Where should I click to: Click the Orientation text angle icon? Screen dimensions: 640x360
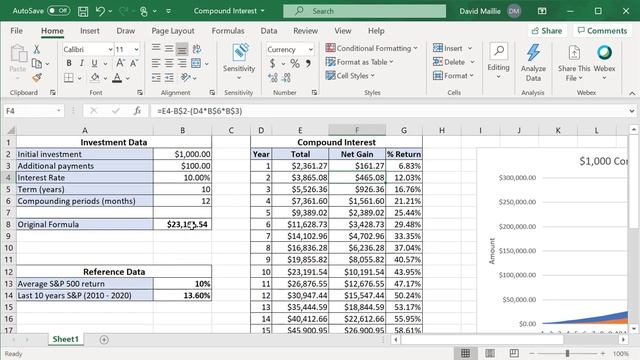click(x=186, y=78)
